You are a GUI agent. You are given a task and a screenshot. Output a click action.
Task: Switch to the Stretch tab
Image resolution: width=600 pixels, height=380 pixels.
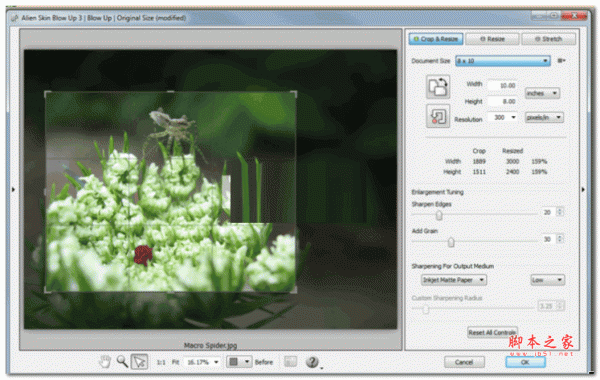tap(548, 39)
